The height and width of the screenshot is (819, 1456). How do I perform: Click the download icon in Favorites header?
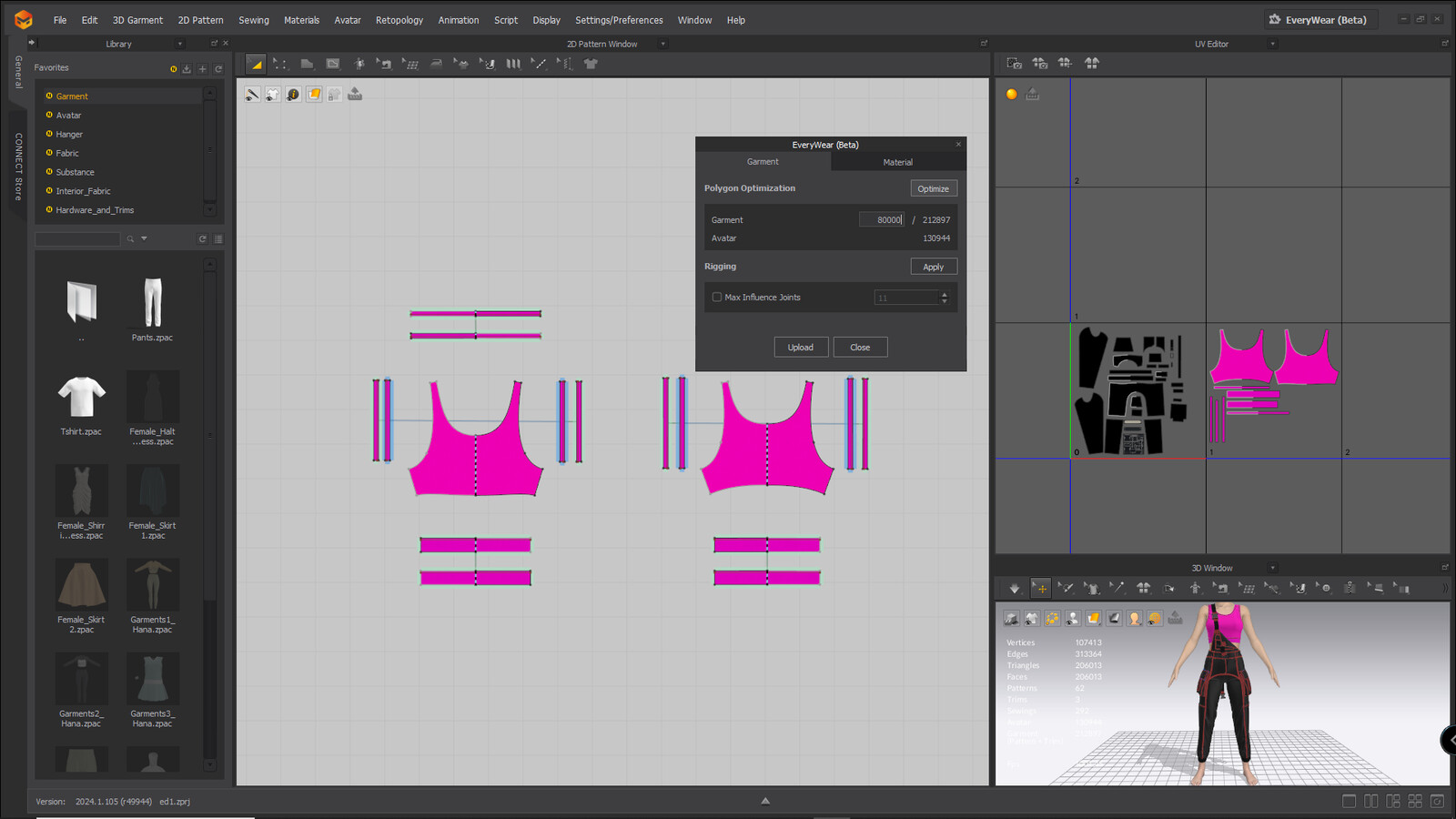[x=187, y=68]
